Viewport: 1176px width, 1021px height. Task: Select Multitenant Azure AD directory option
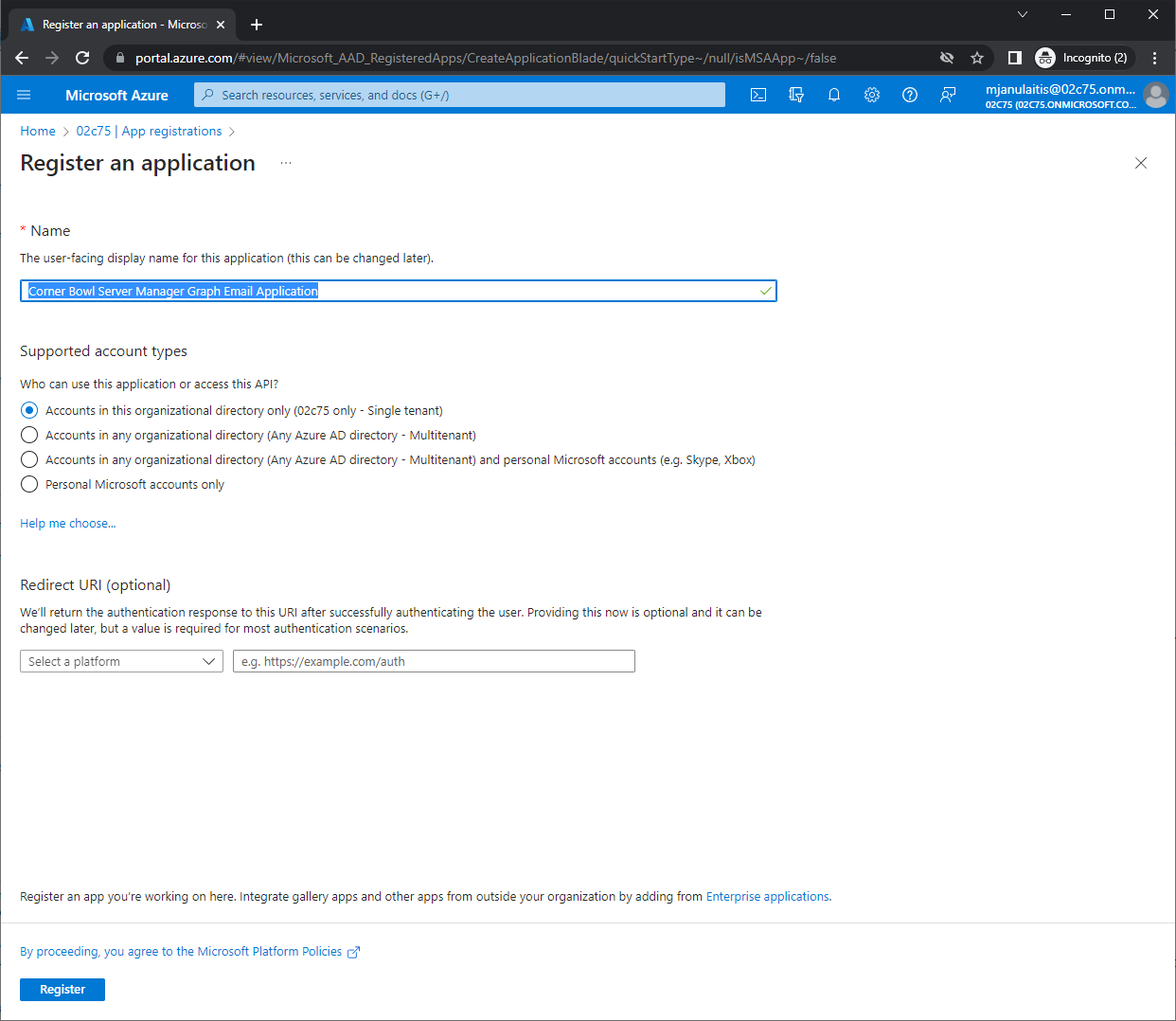pos(29,436)
